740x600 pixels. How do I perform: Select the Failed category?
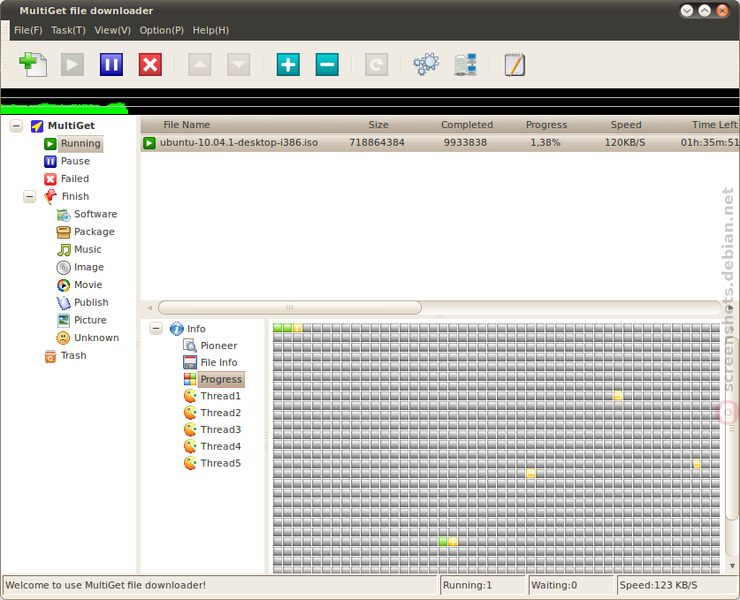click(75, 179)
